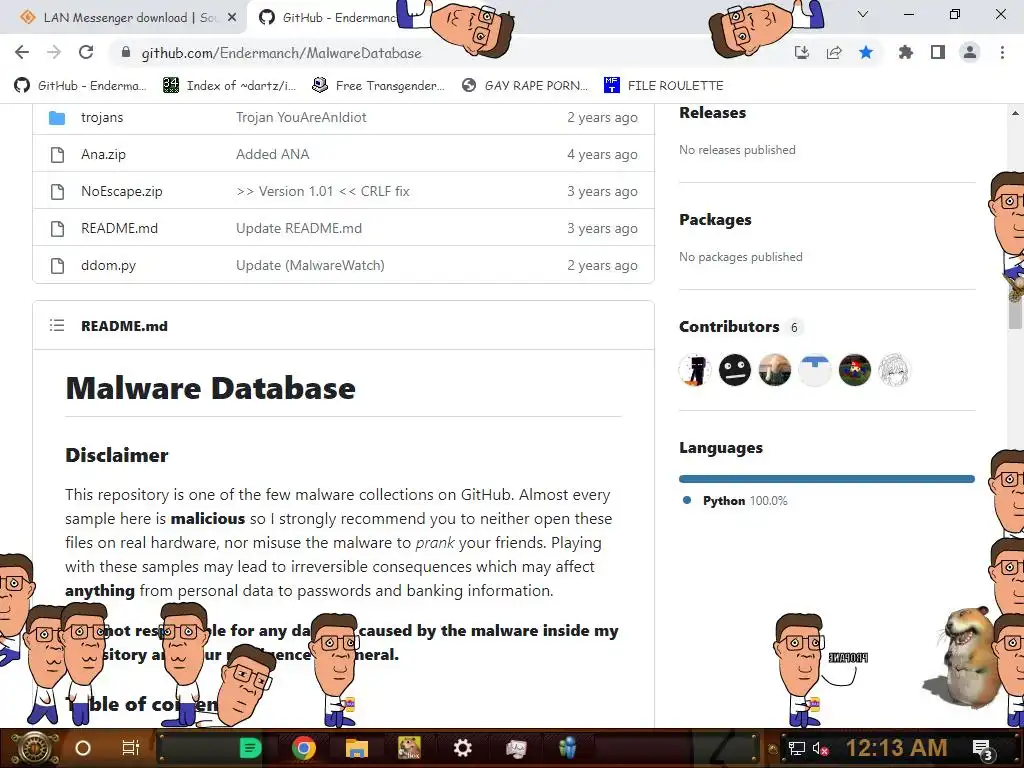The height and width of the screenshot is (768, 1024).
Task: Open the Version 1.01 CRLF fix commit
Action: pyautogui.click(x=323, y=191)
